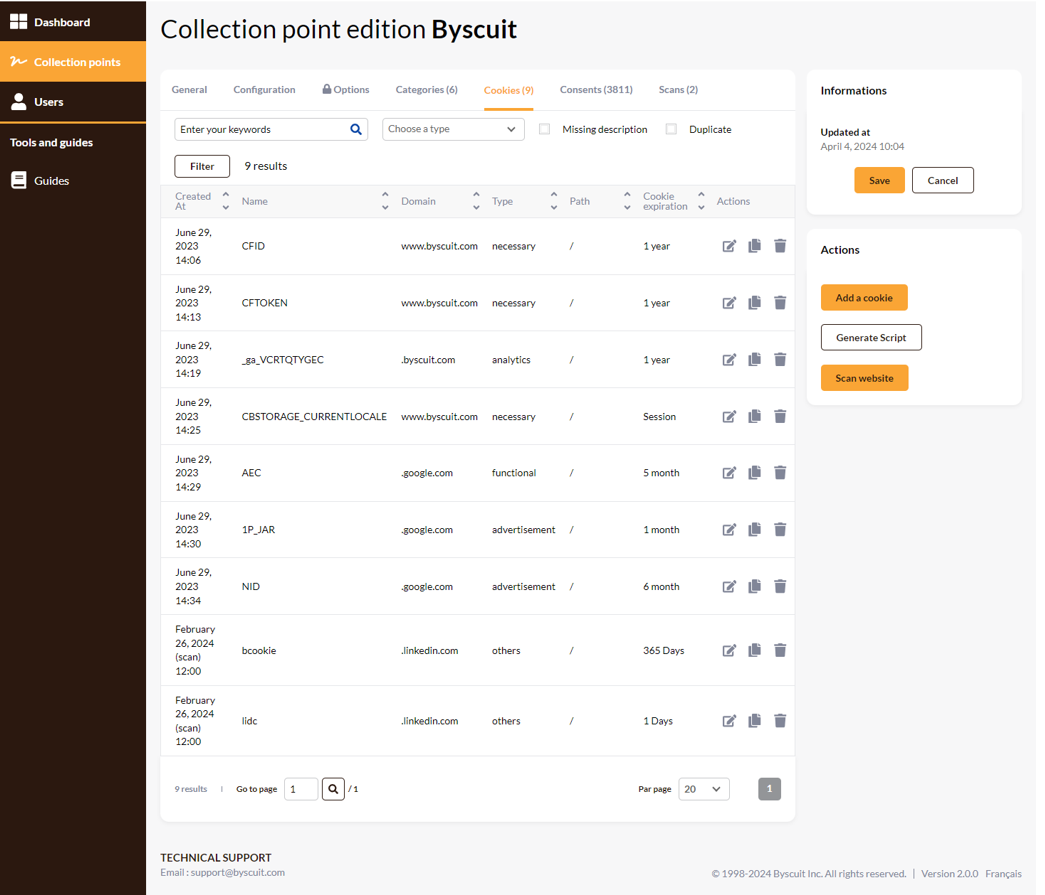
Task: Duplicate the CFTOKEN cookie
Action: click(754, 303)
